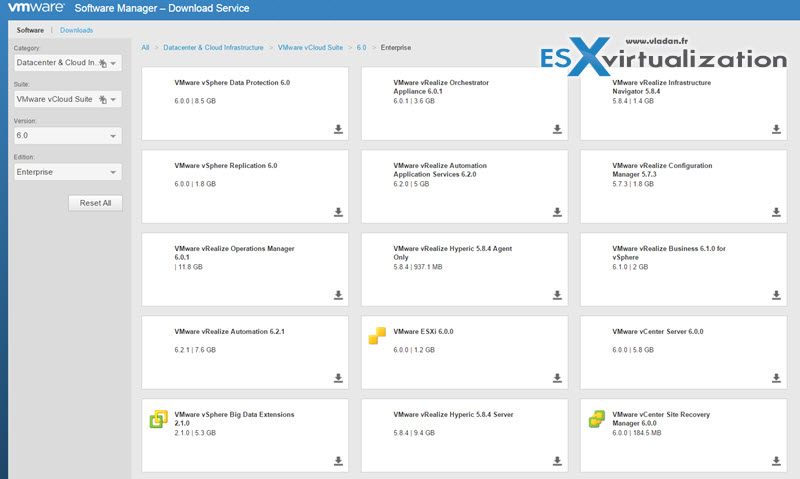Open the Edition dropdown
This screenshot has width=800, height=479.
tap(67, 172)
